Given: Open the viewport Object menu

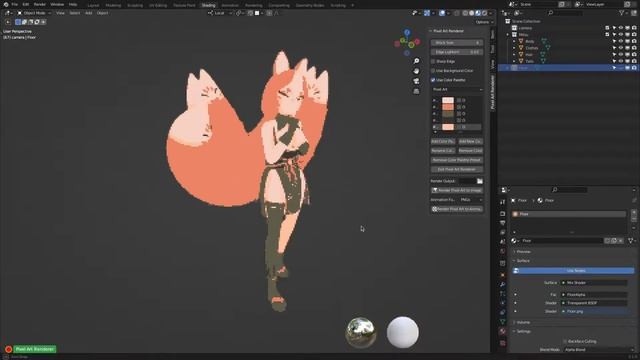Looking at the screenshot, I should 102,13.
